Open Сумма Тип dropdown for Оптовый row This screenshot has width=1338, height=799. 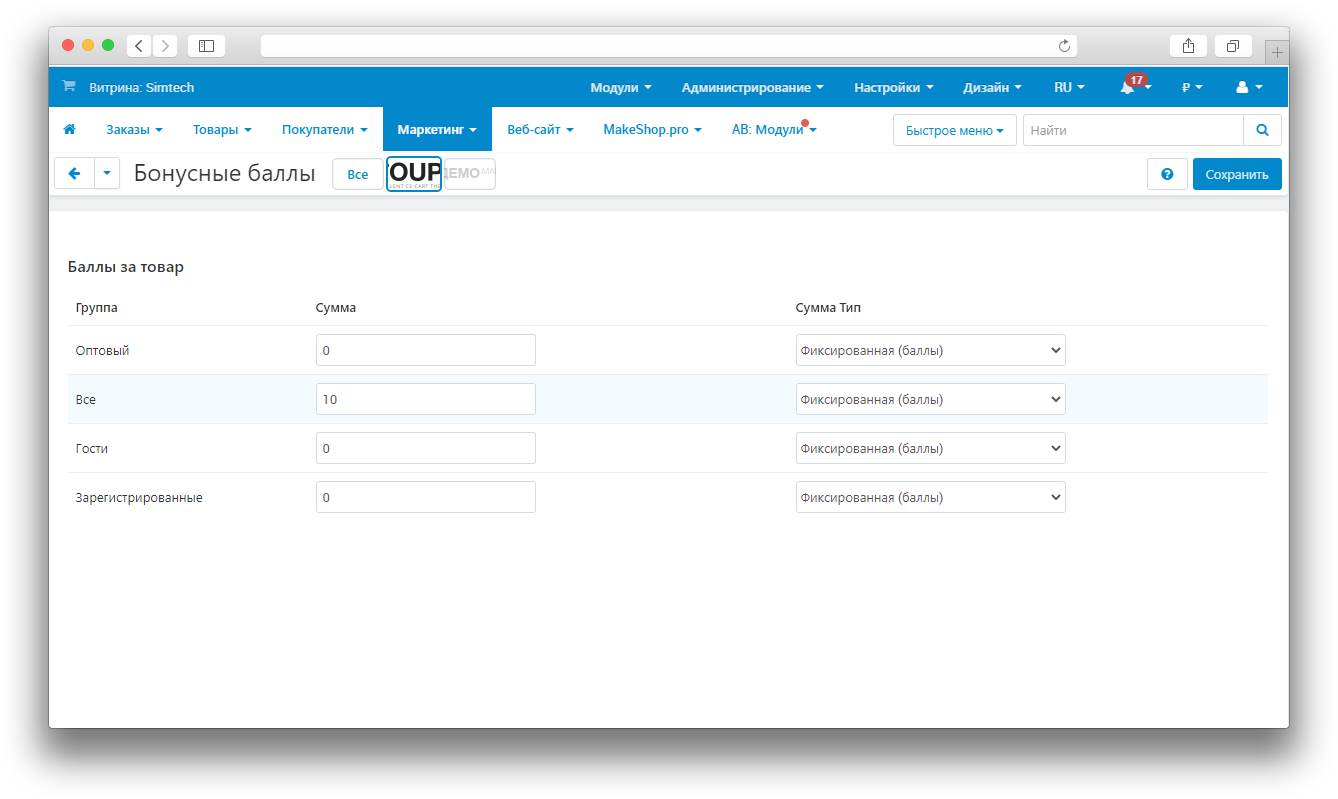930,350
